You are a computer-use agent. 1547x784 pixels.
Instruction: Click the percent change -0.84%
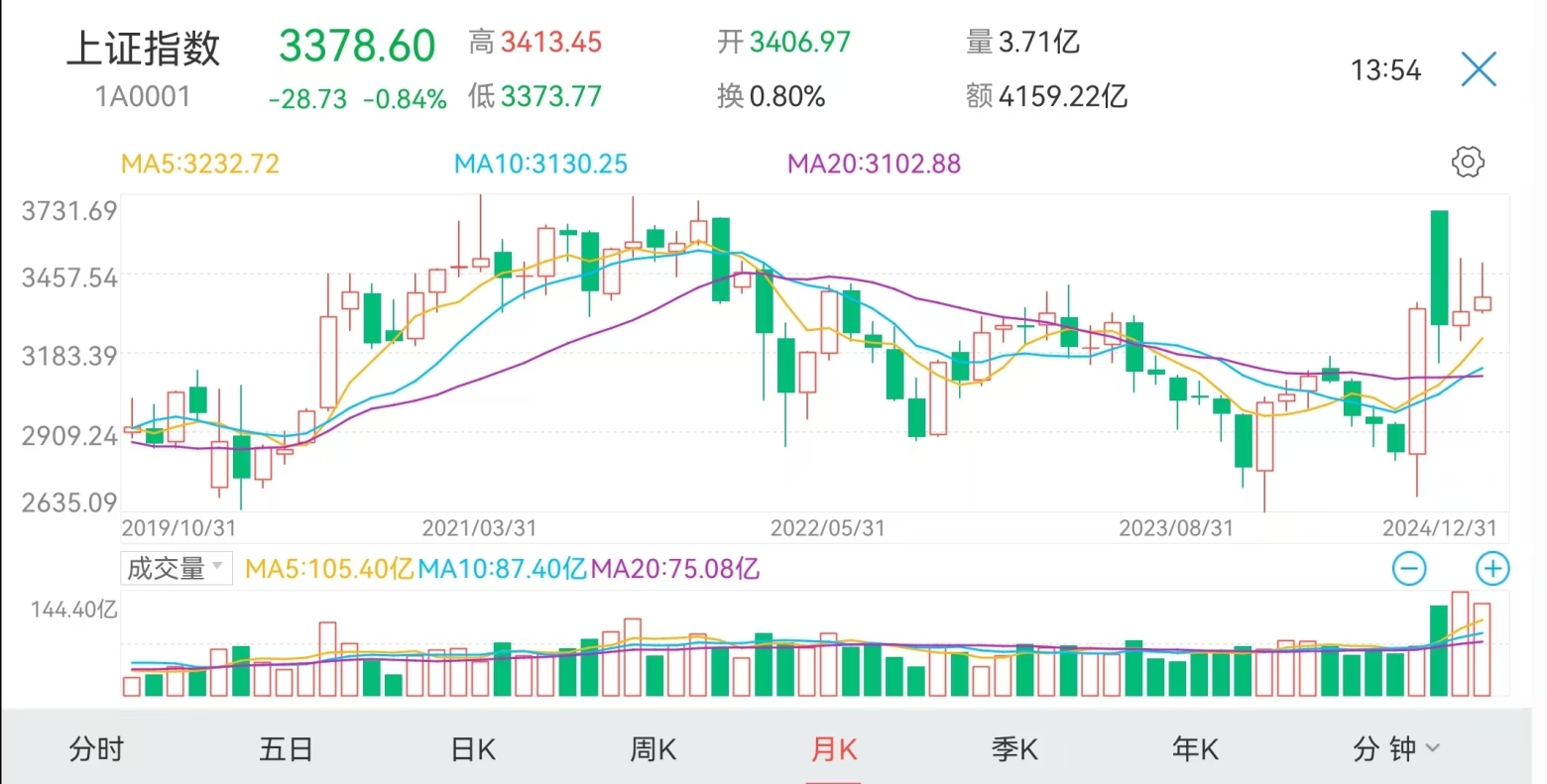tap(405, 99)
